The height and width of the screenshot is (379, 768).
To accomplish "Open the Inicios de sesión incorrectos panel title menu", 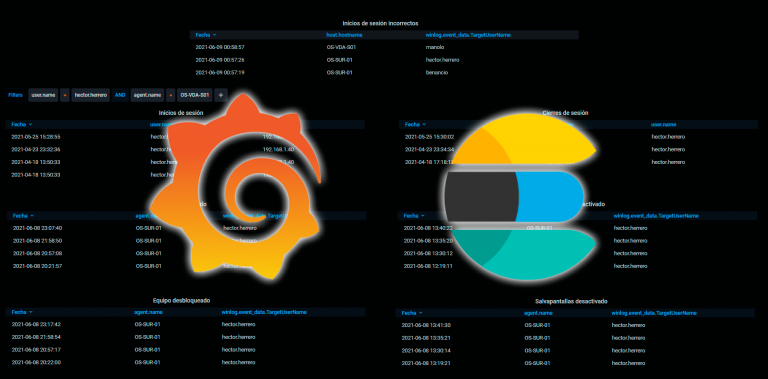I will coord(380,23).
